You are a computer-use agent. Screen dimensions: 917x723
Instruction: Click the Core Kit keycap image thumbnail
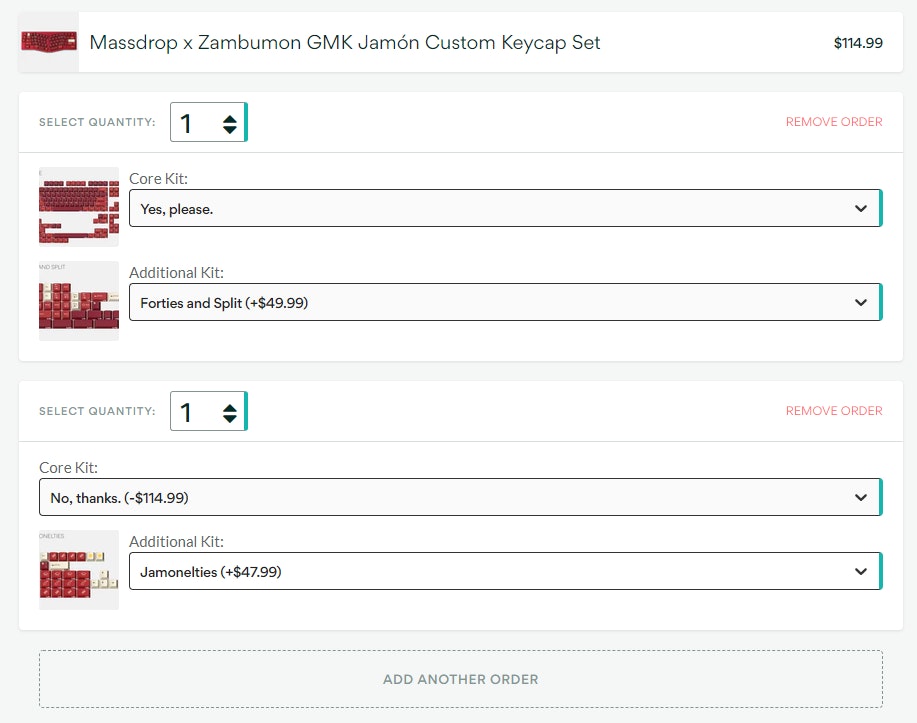(78, 206)
